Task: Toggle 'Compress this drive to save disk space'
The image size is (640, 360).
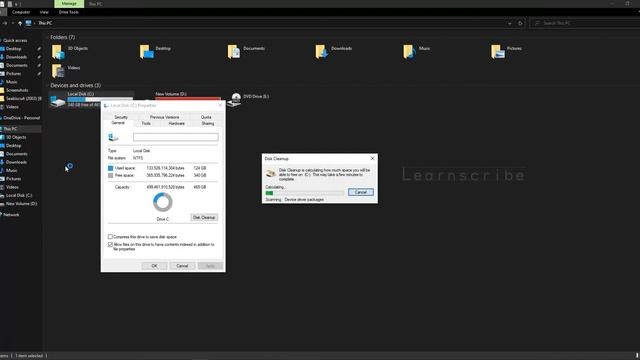Action: click(x=110, y=237)
